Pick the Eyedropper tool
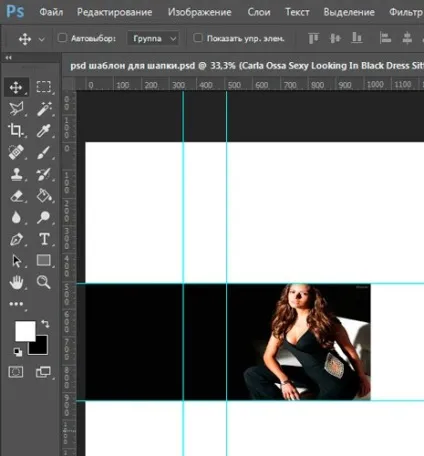424x456 pixels. coord(44,130)
